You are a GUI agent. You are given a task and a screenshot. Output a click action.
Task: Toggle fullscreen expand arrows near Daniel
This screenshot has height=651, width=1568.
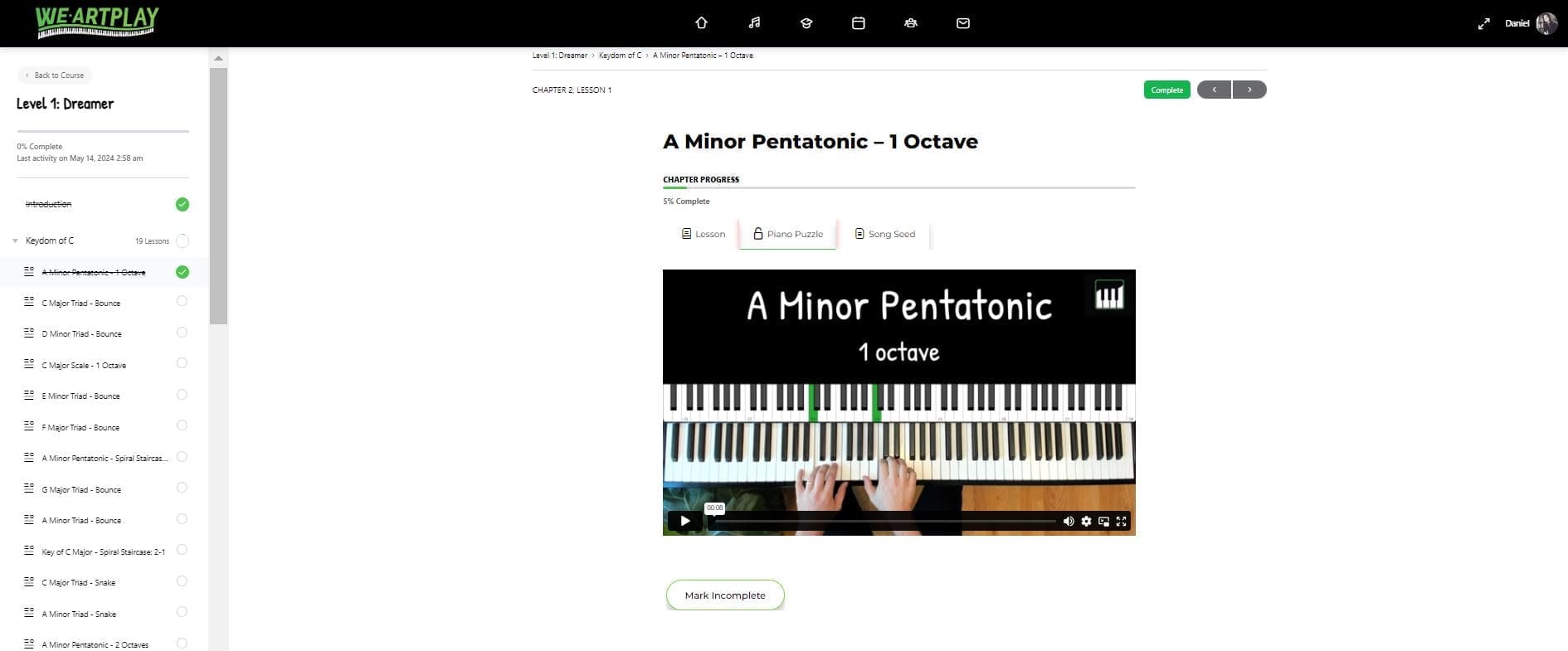[x=1484, y=23]
